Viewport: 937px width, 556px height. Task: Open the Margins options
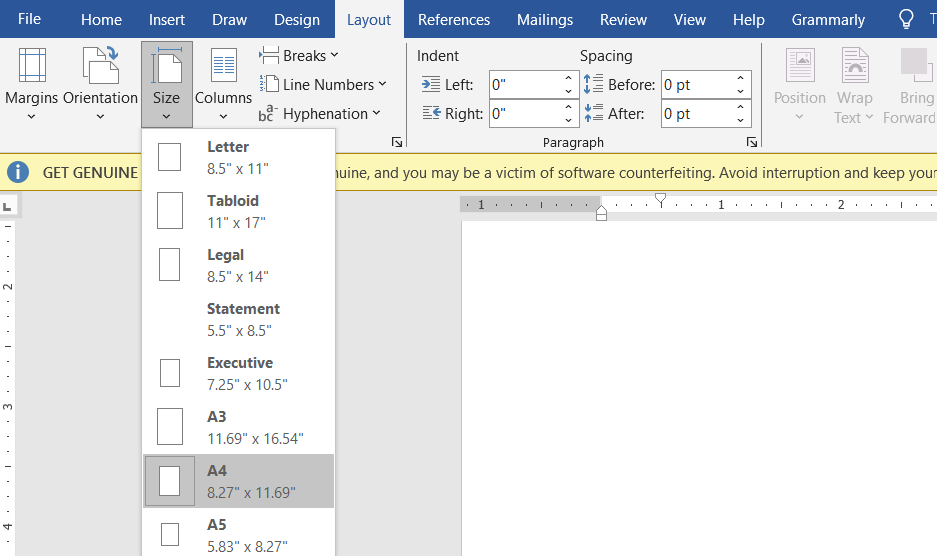click(x=31, y=84)
